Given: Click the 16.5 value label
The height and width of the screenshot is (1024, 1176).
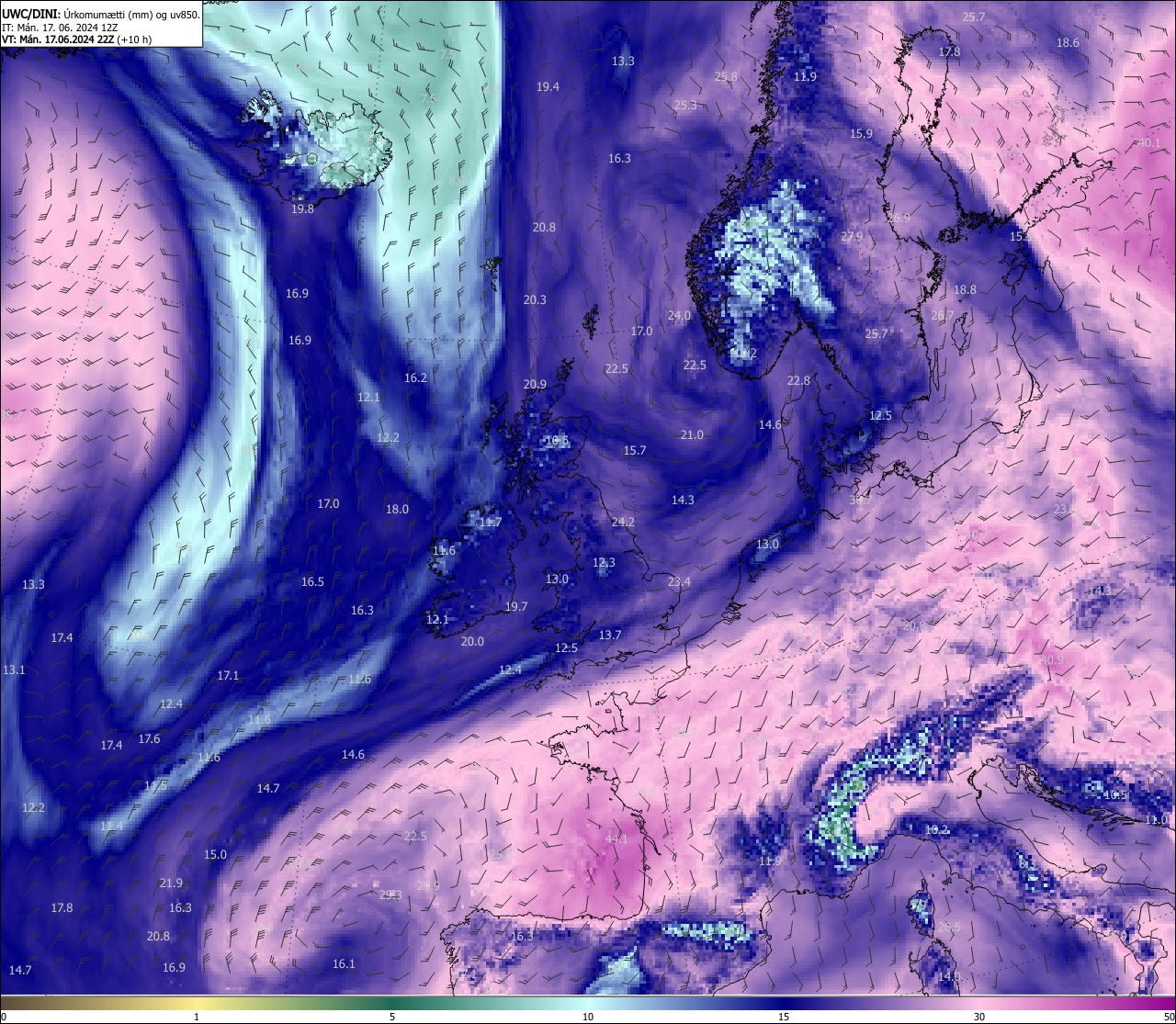Looking at the screenshot, I should (x=312, y=581).
